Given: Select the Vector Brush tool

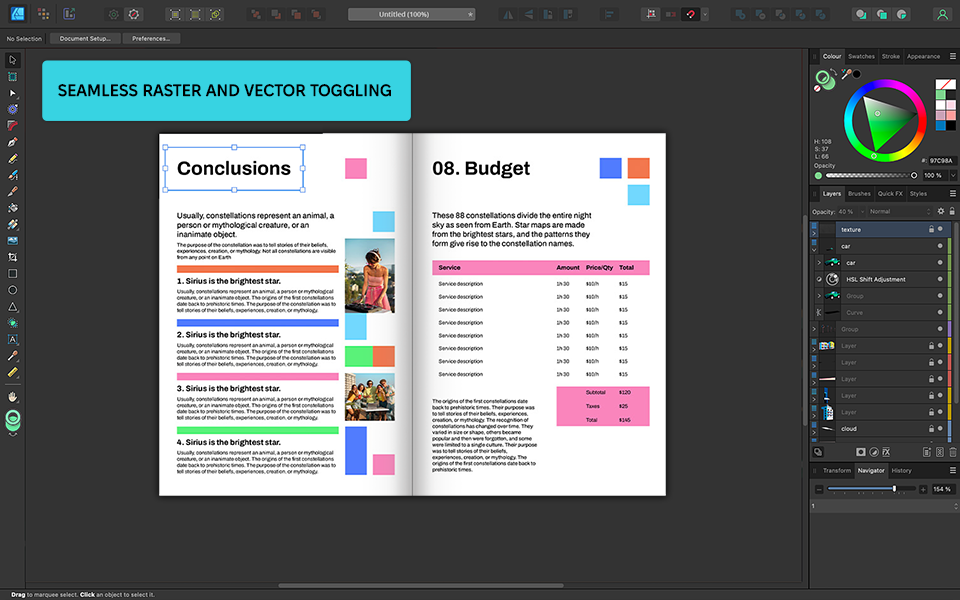Looking at the screenshot, I should [x=12, y=175].
